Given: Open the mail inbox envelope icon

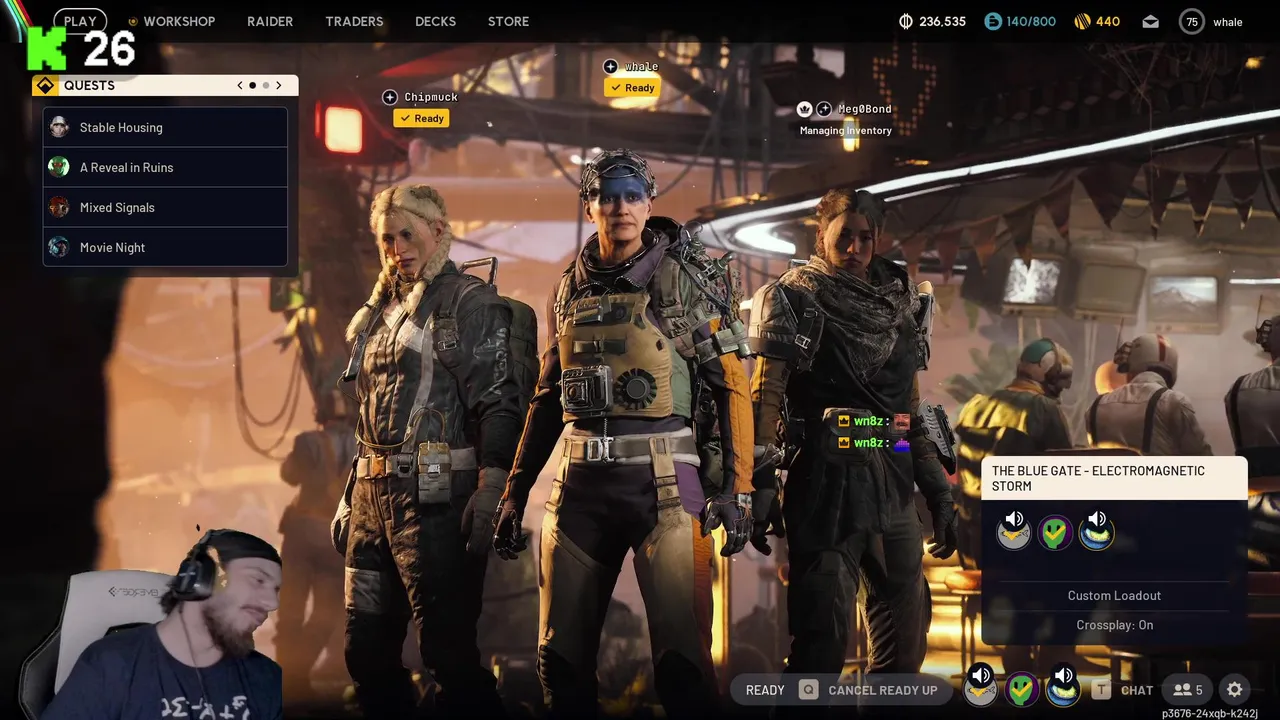Looking at the screenshot, I should click(x=1151, y=21).
